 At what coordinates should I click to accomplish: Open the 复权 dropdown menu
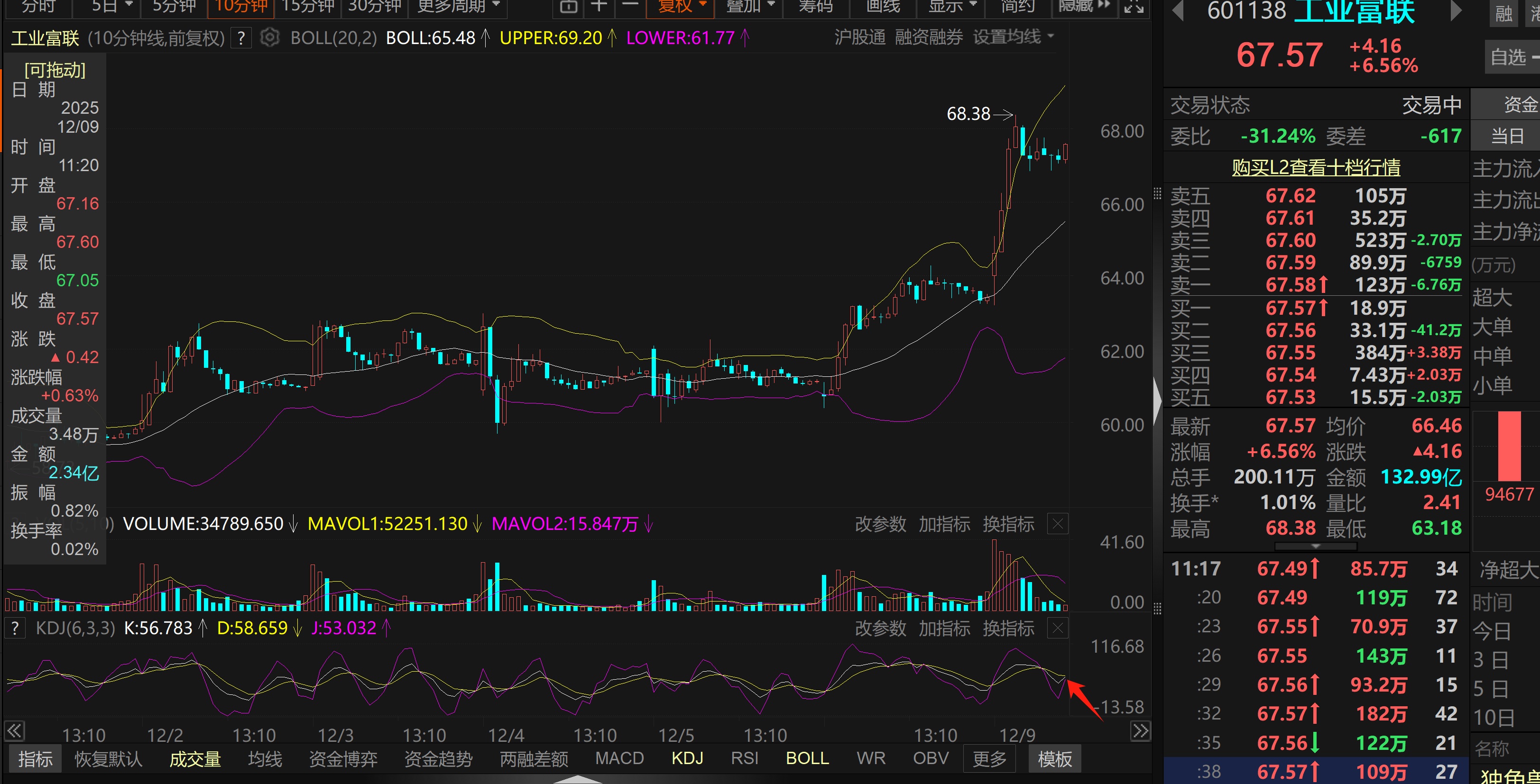click(x=682, y=7)
